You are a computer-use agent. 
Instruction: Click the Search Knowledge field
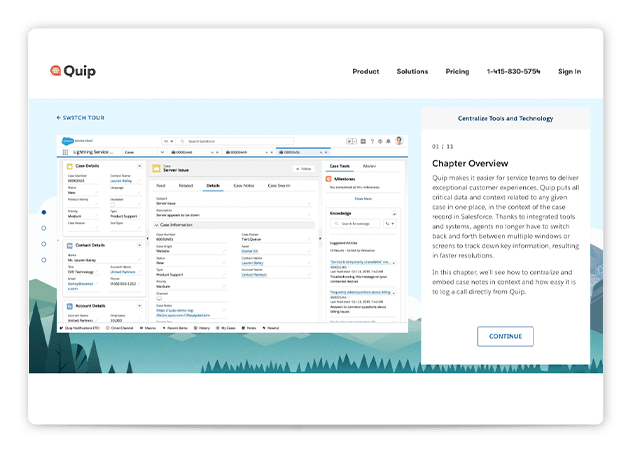(355, 224)
